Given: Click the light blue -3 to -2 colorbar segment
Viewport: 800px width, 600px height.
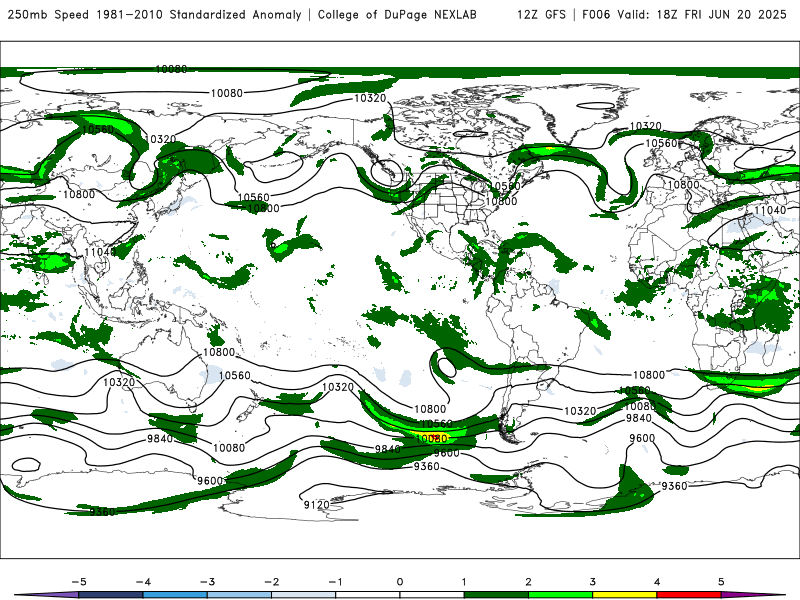Looking at the screenshot, I should point(239,595).
